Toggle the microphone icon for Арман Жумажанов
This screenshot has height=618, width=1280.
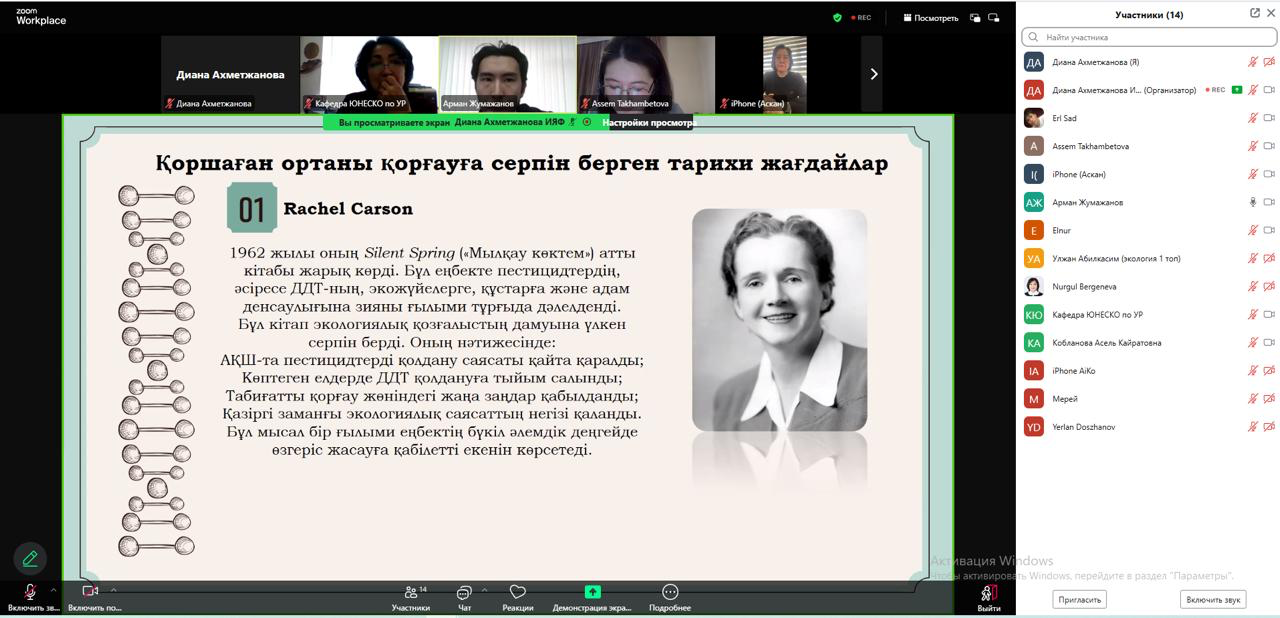tap(1252, 202)
